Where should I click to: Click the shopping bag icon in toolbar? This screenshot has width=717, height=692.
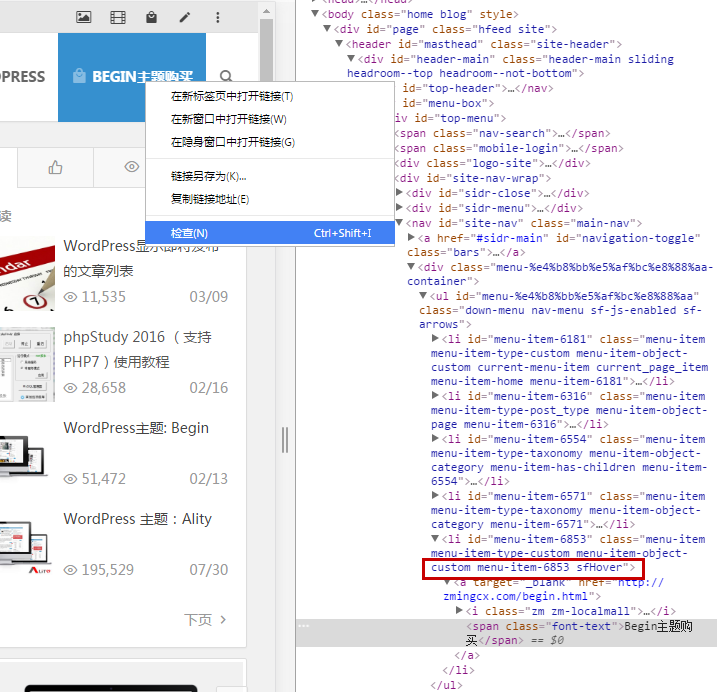(x=151, y=17)
